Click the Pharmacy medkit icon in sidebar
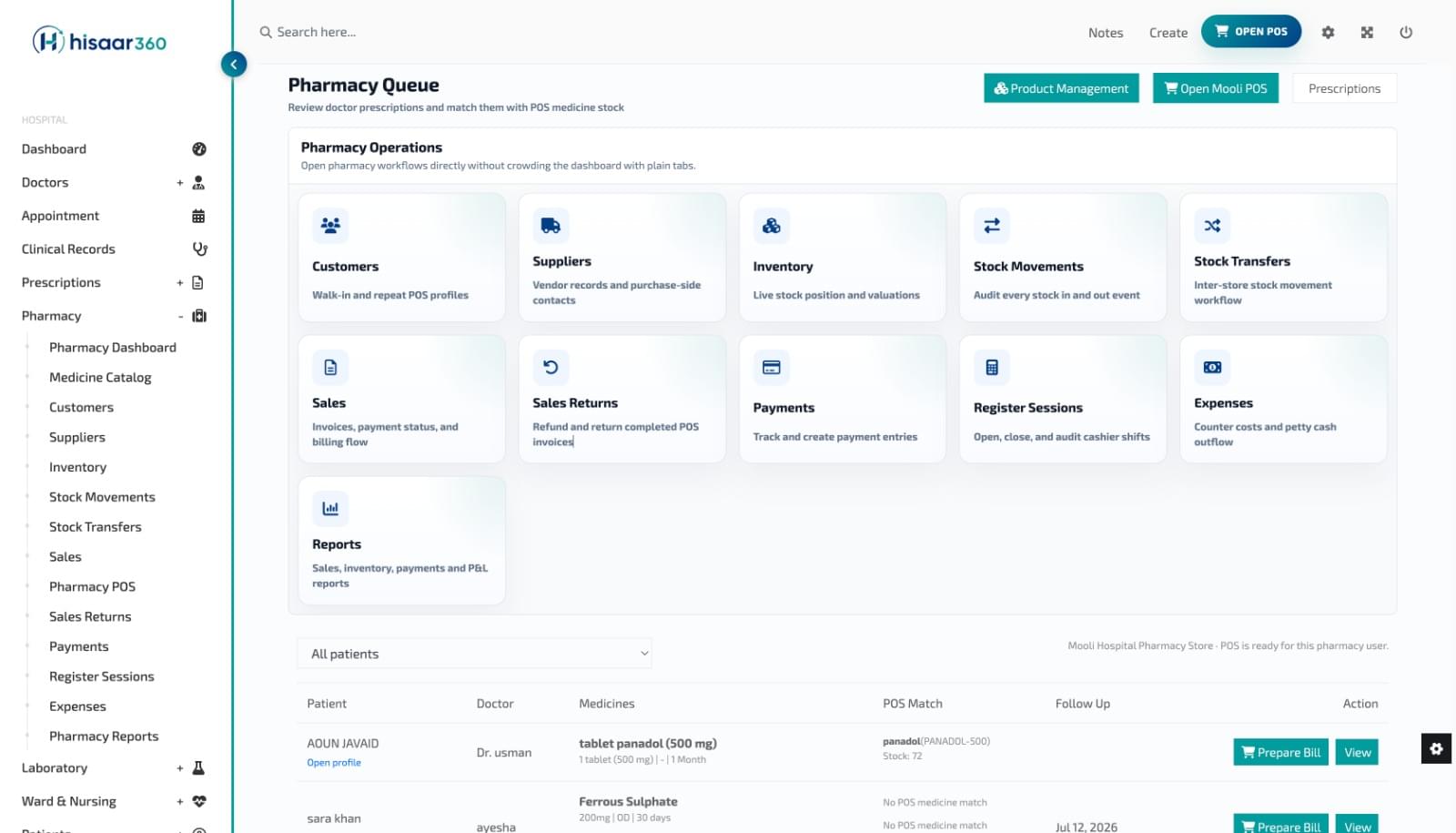1456x833 pixels. tap(199, 316)
